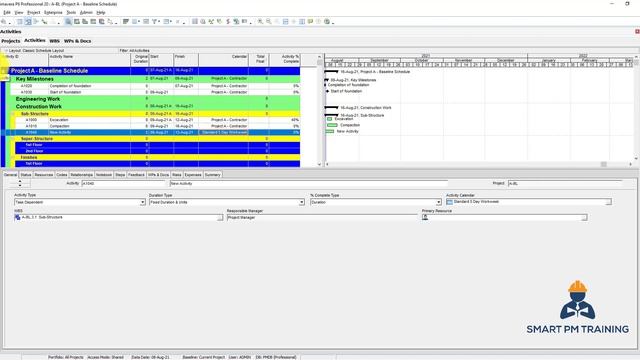Open the Admin menu

(x=86, y=13)
